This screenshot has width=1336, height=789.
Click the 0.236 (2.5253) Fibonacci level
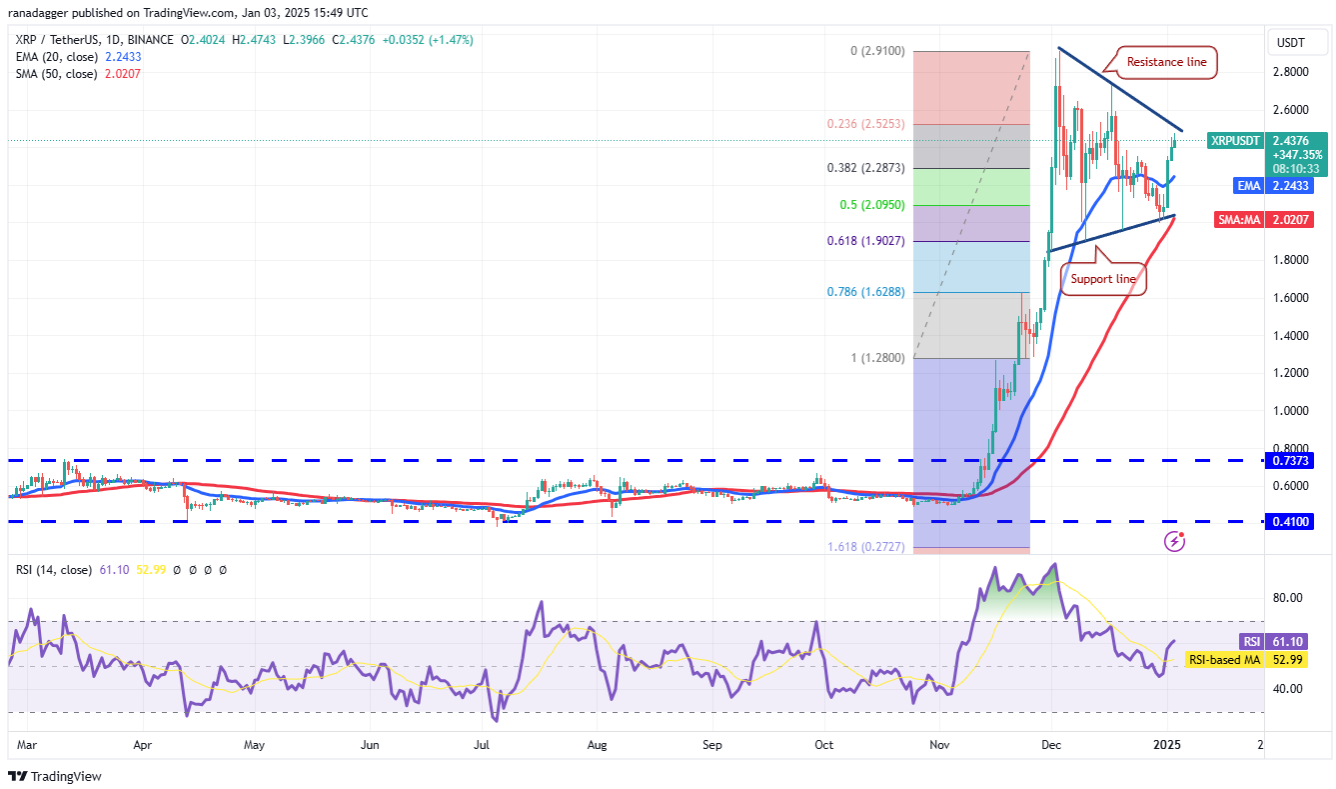[x=867, y=124]
